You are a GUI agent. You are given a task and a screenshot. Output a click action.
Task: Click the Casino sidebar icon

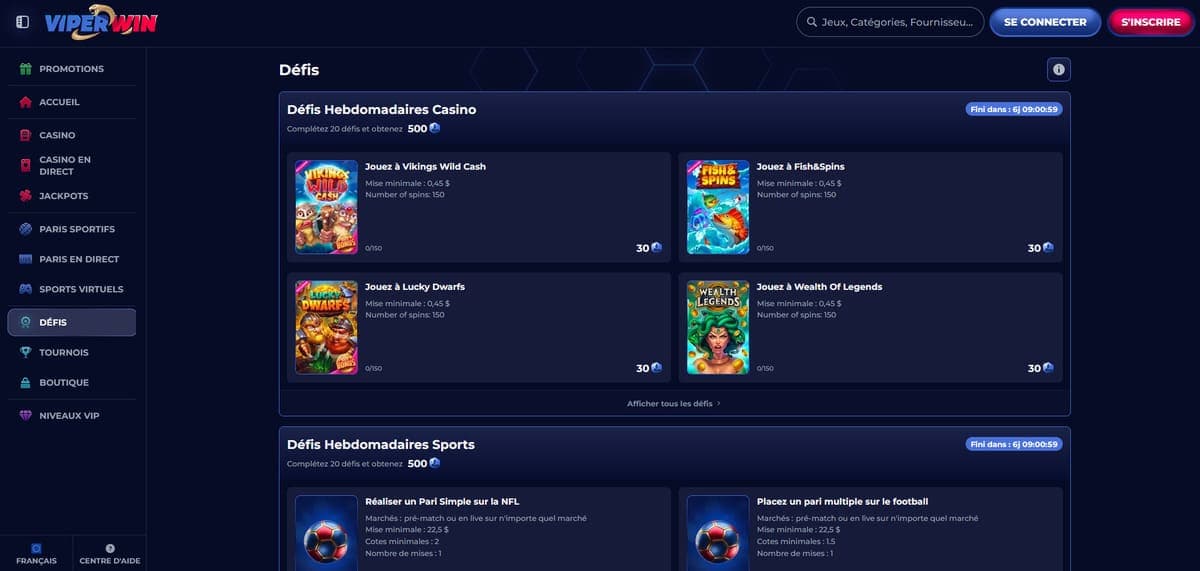(26, 135)
